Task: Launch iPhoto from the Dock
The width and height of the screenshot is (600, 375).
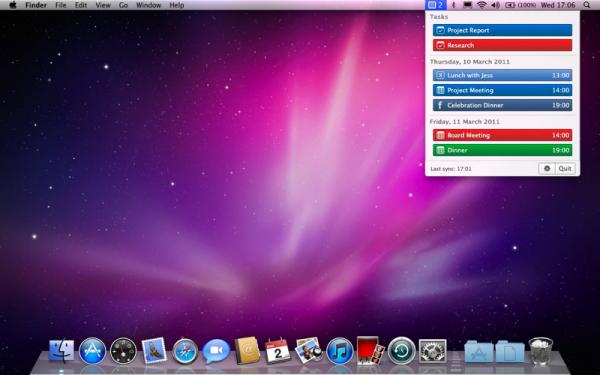Action: 309,350
